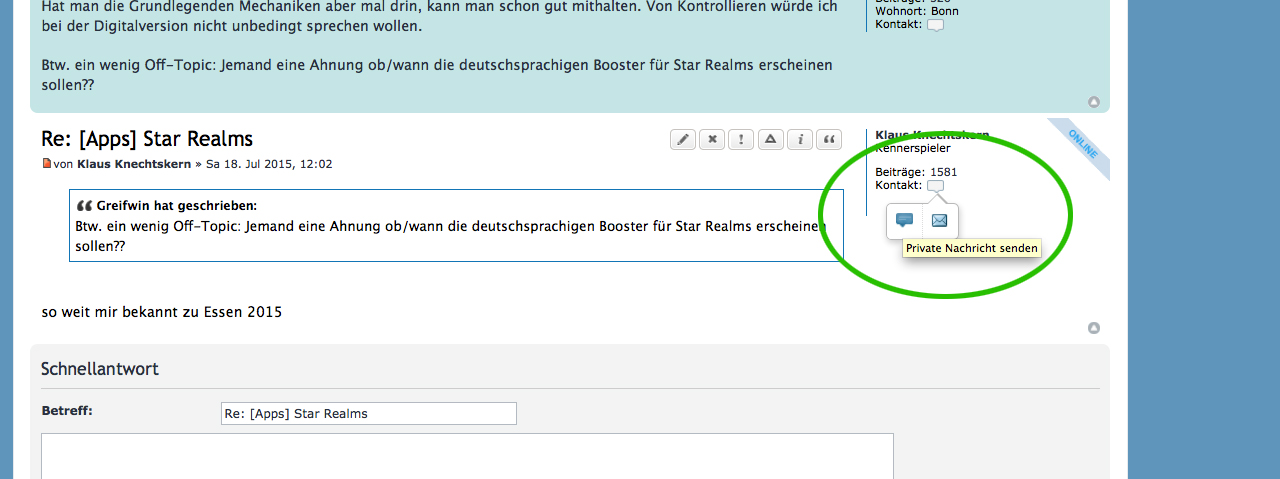1280x479 pixels.
Task: Open post information with the i icon
Action: [x=800, y=140]
